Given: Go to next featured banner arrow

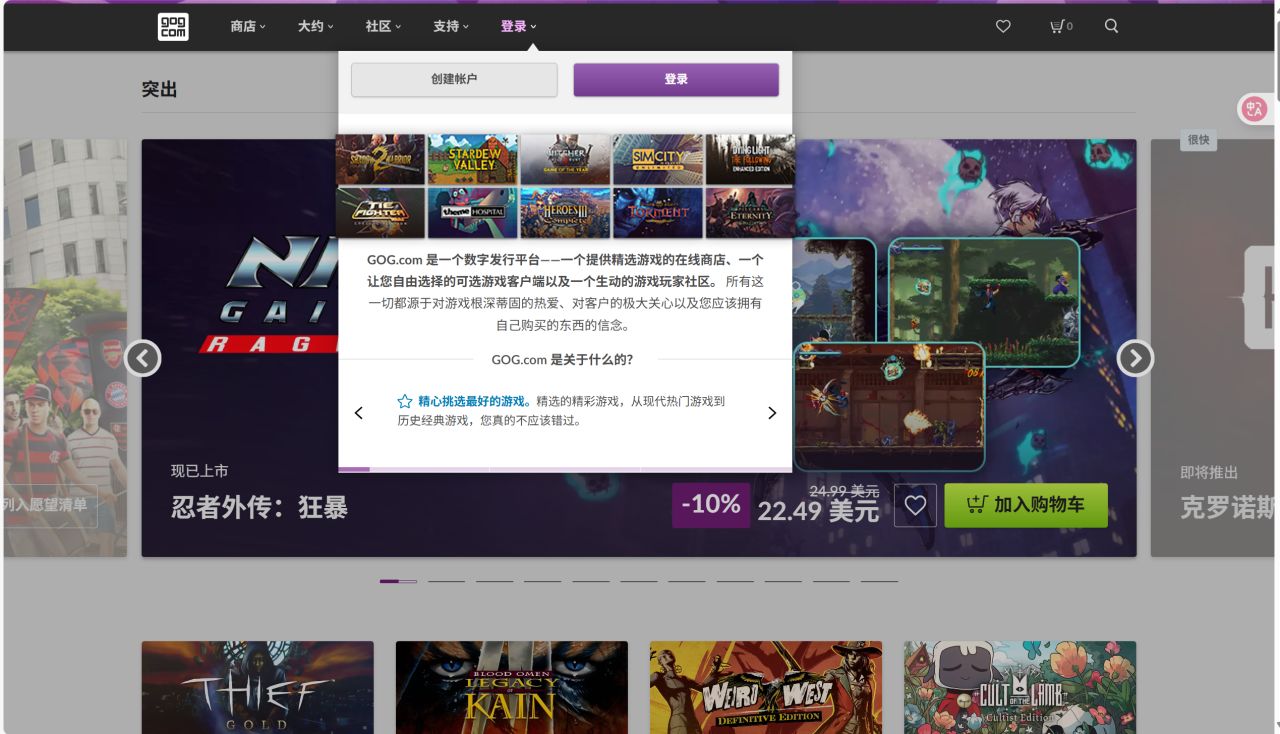Looking at the screenshot, I should pyautogui.click(x=1135, y=358).
